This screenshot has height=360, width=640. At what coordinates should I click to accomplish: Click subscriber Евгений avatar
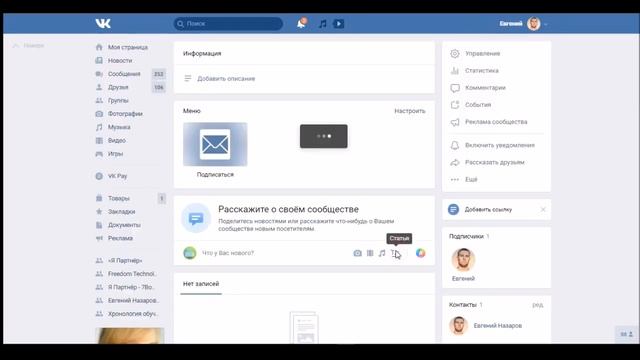tap(463, 259)
